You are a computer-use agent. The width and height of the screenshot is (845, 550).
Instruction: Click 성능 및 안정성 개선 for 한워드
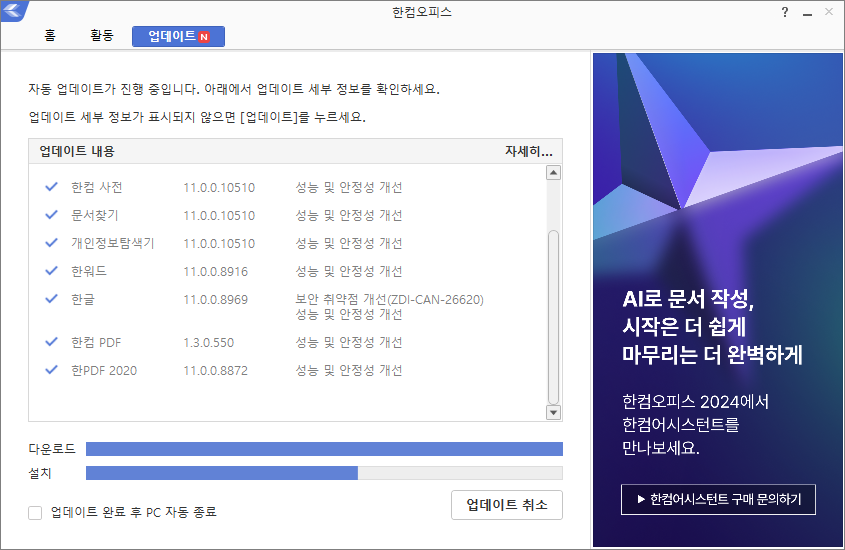349,271
